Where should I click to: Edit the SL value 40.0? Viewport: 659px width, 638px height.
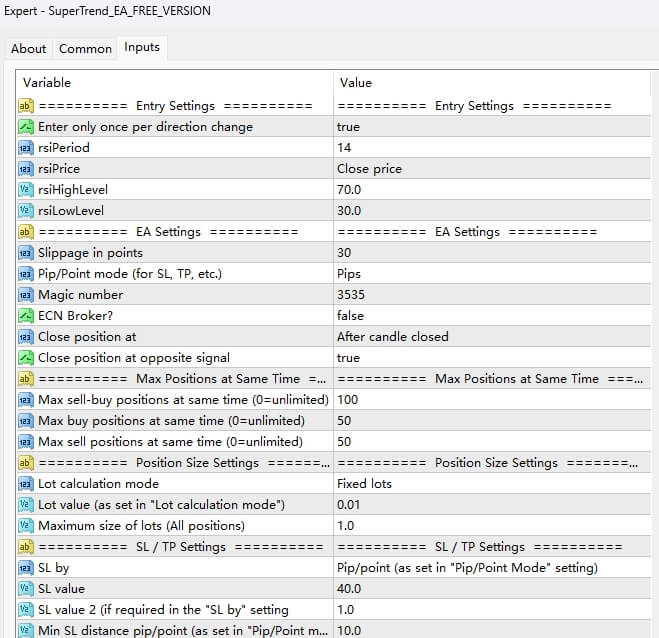pos(492,589)
